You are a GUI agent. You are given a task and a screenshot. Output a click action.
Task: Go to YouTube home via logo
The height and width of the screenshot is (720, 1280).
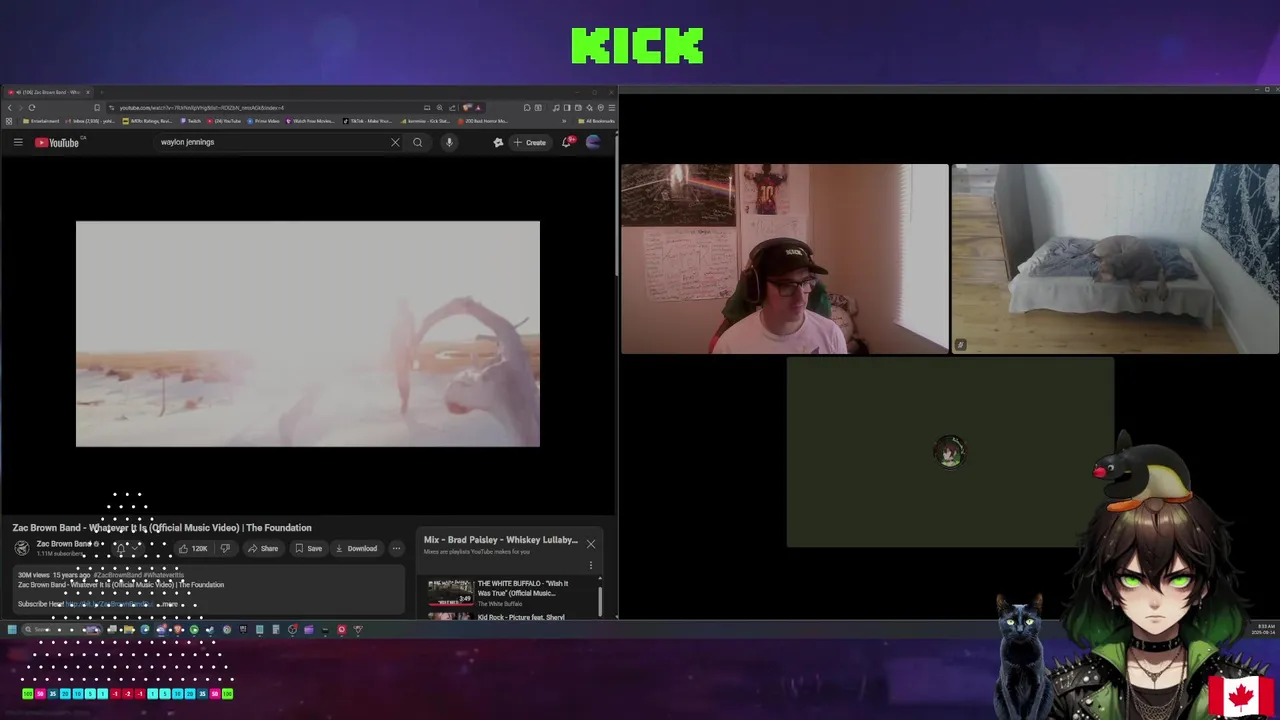pyautogui.click(x=57, y=142)
